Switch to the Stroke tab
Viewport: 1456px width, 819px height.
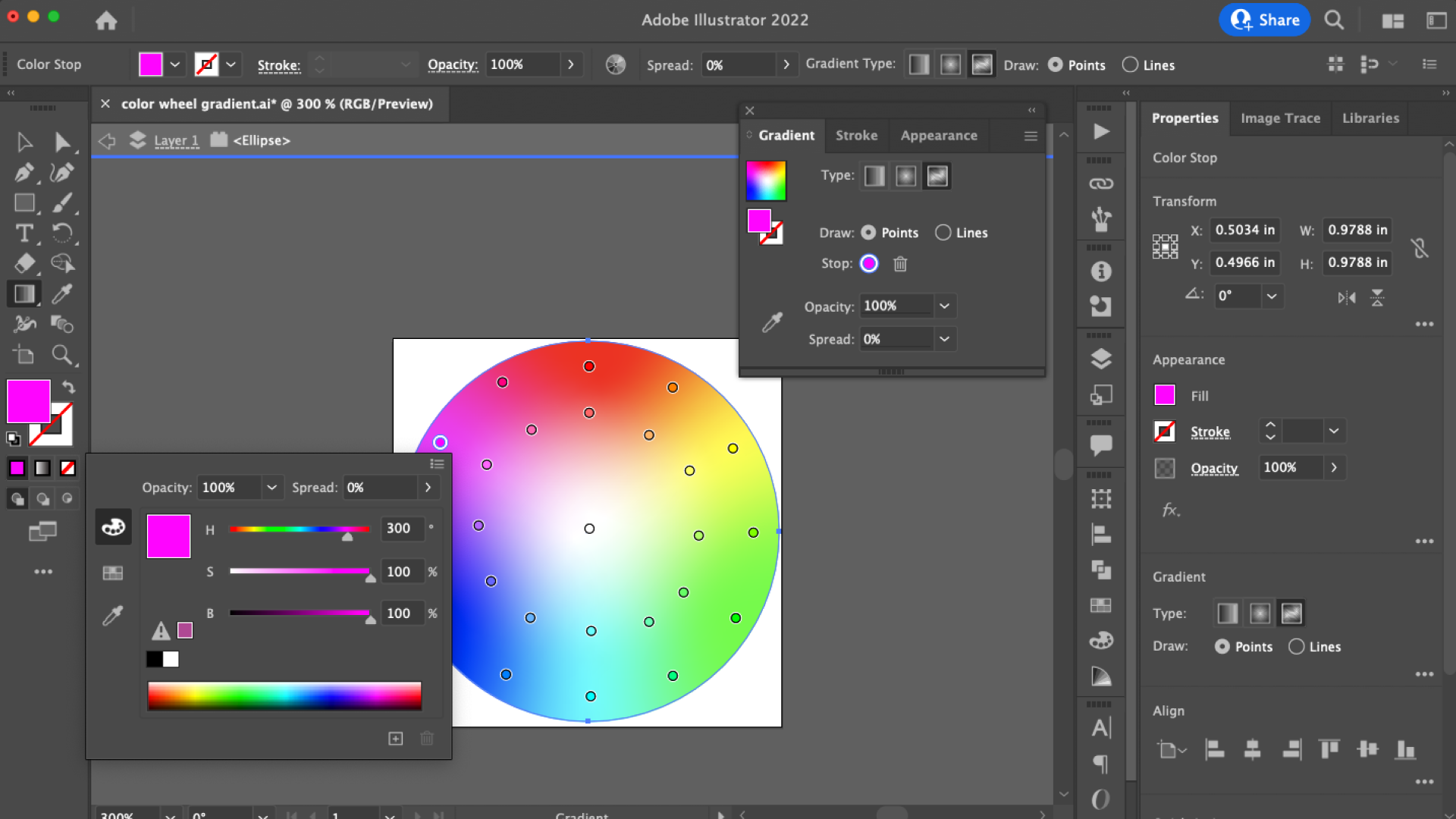[x=856, y=136]
